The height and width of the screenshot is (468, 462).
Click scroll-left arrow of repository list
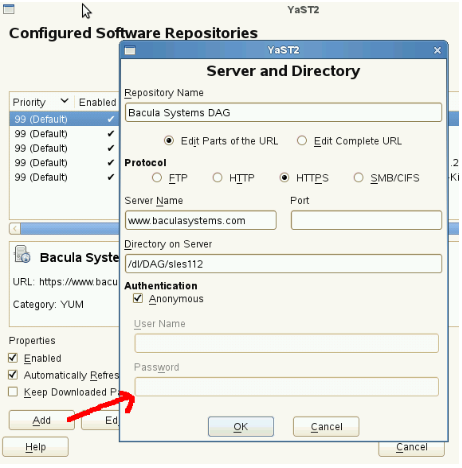click(15, 229)
